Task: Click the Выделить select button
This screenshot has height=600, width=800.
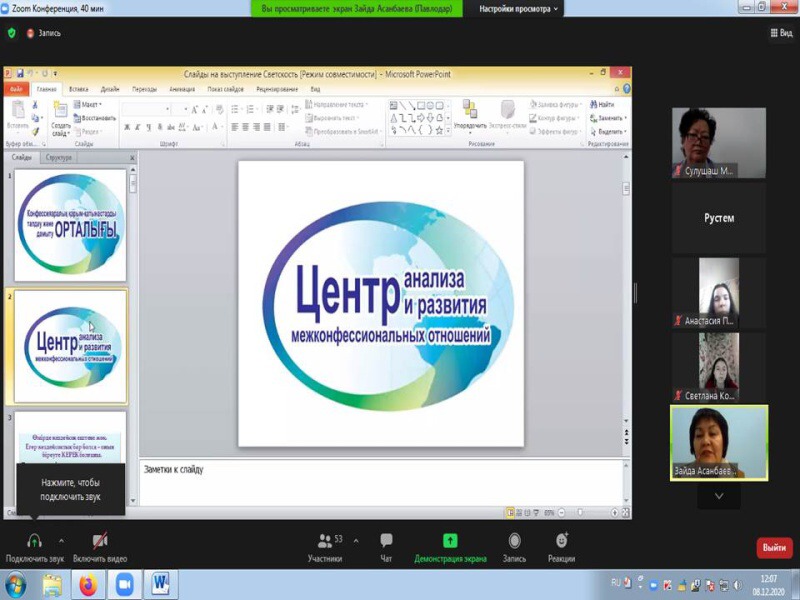Action: 608,132
